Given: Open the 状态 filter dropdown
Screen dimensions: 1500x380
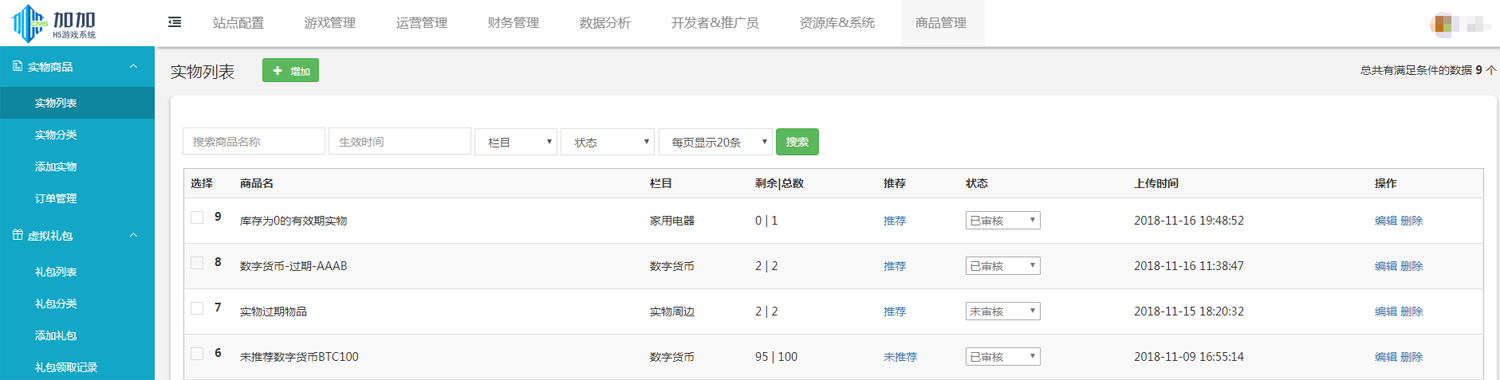Looking at the screenshot, I should pos(608,142).
